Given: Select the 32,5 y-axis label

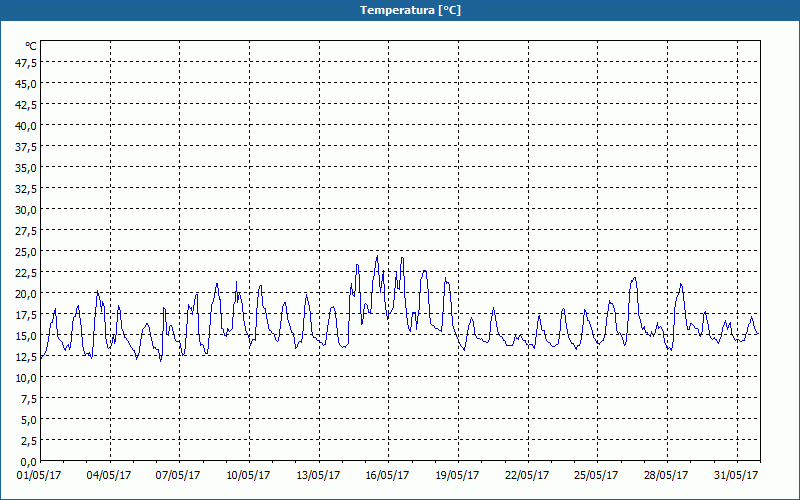Looking at the screenshot, I should tap(27, 189).
